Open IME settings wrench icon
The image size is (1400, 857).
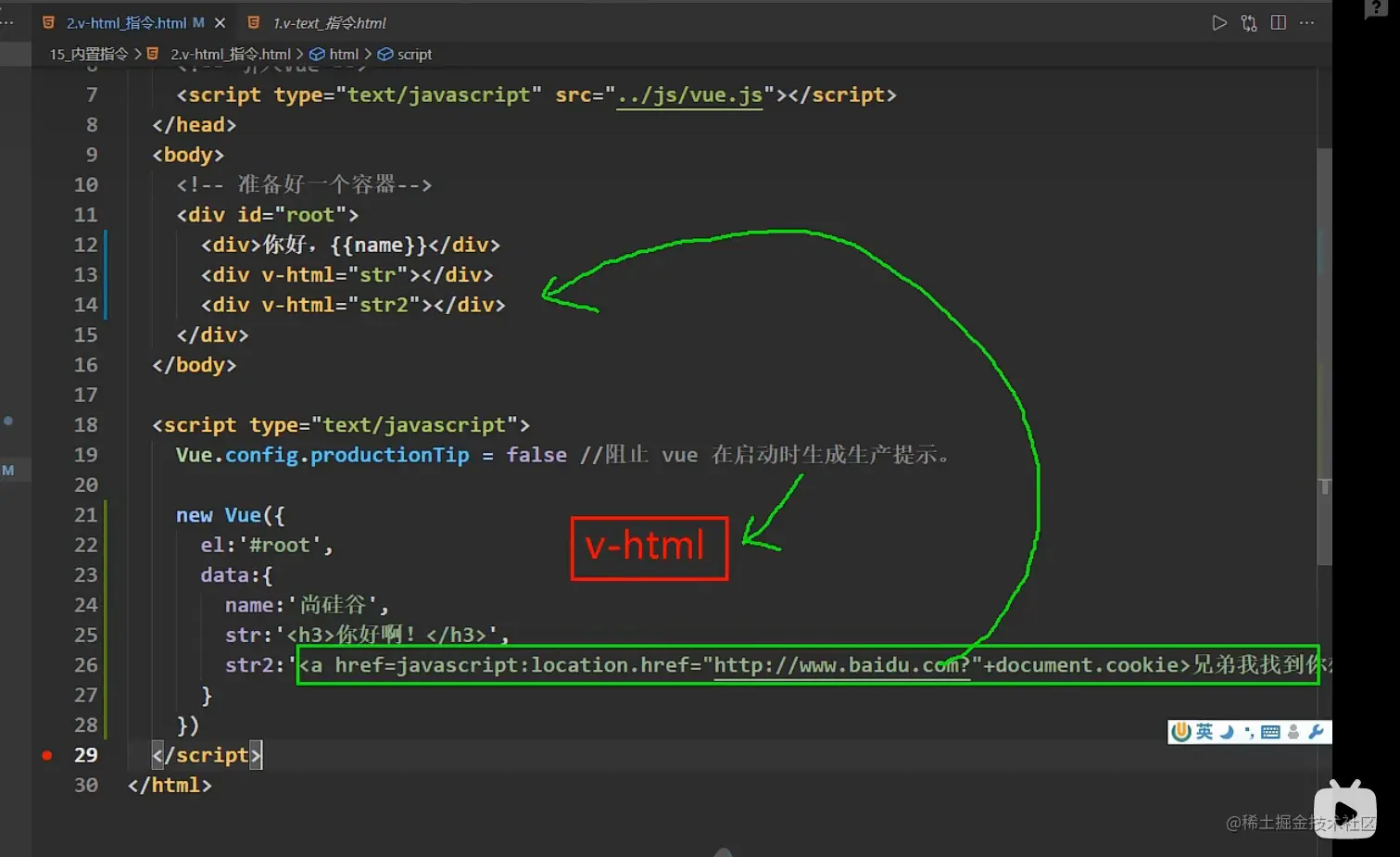(x=1316, y=732)
